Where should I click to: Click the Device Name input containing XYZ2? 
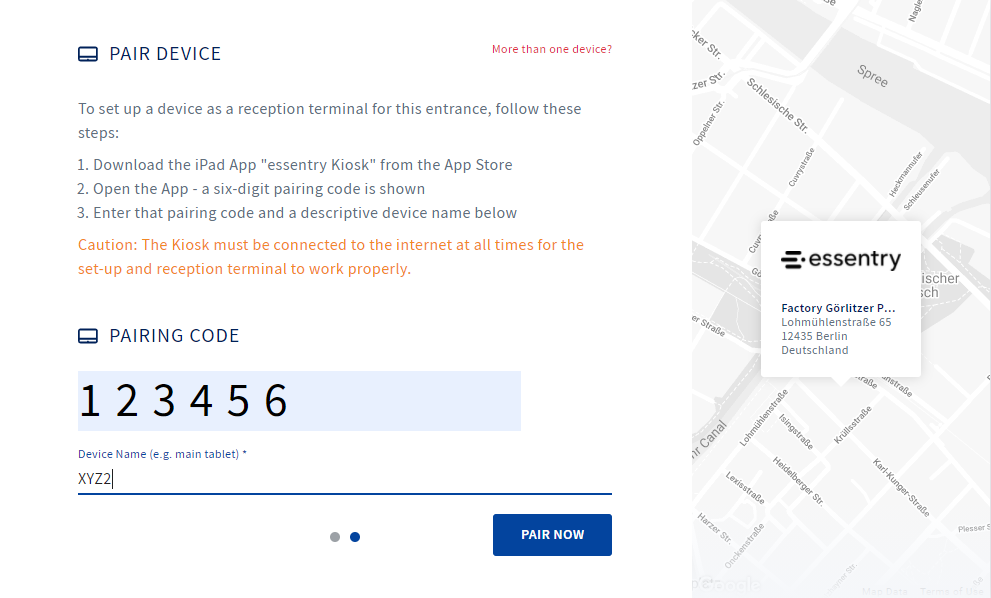point(344,479)
